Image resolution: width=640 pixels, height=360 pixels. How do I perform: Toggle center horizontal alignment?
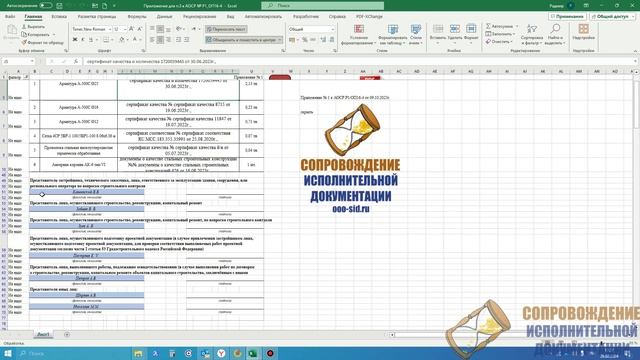pos(160,40)
